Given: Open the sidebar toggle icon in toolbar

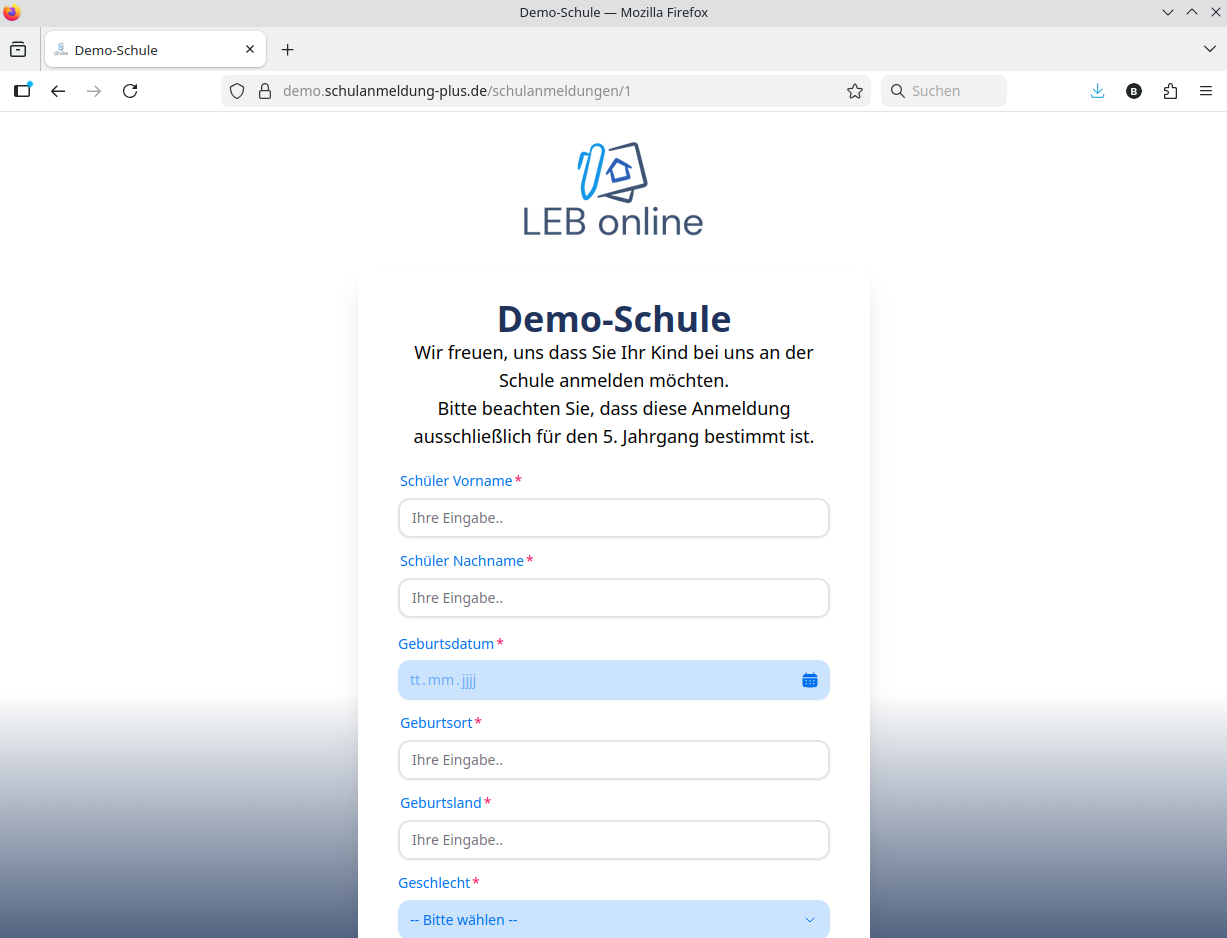Looking at the screenshot, I should click(22, 91).
